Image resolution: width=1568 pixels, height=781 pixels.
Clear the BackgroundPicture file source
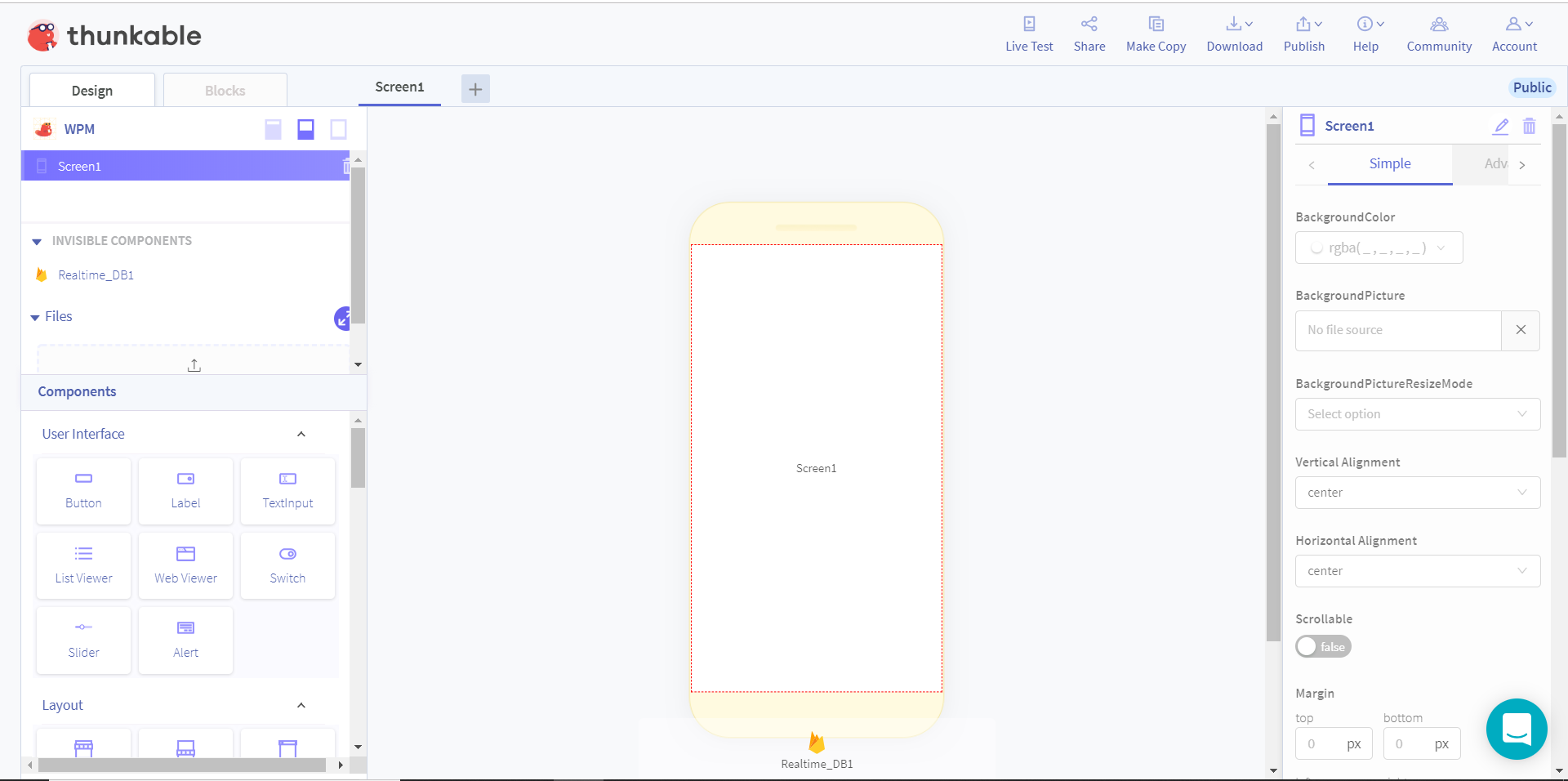click(1521, 330)
